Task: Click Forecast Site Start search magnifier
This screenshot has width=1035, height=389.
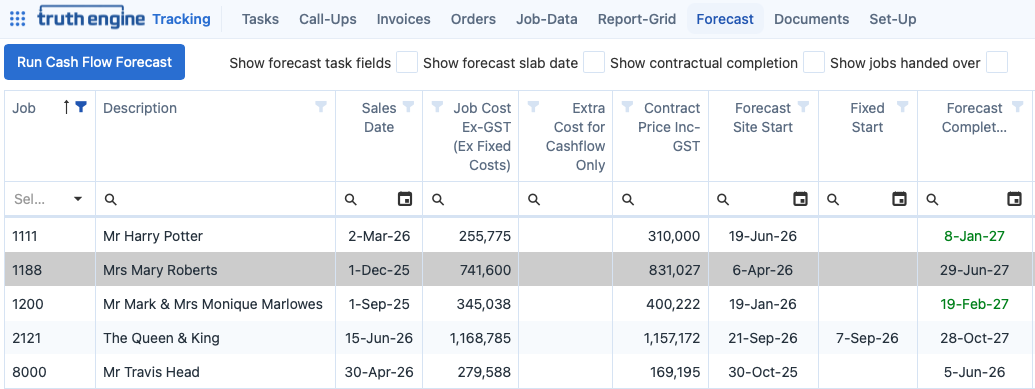Action: tap(723, 199)
